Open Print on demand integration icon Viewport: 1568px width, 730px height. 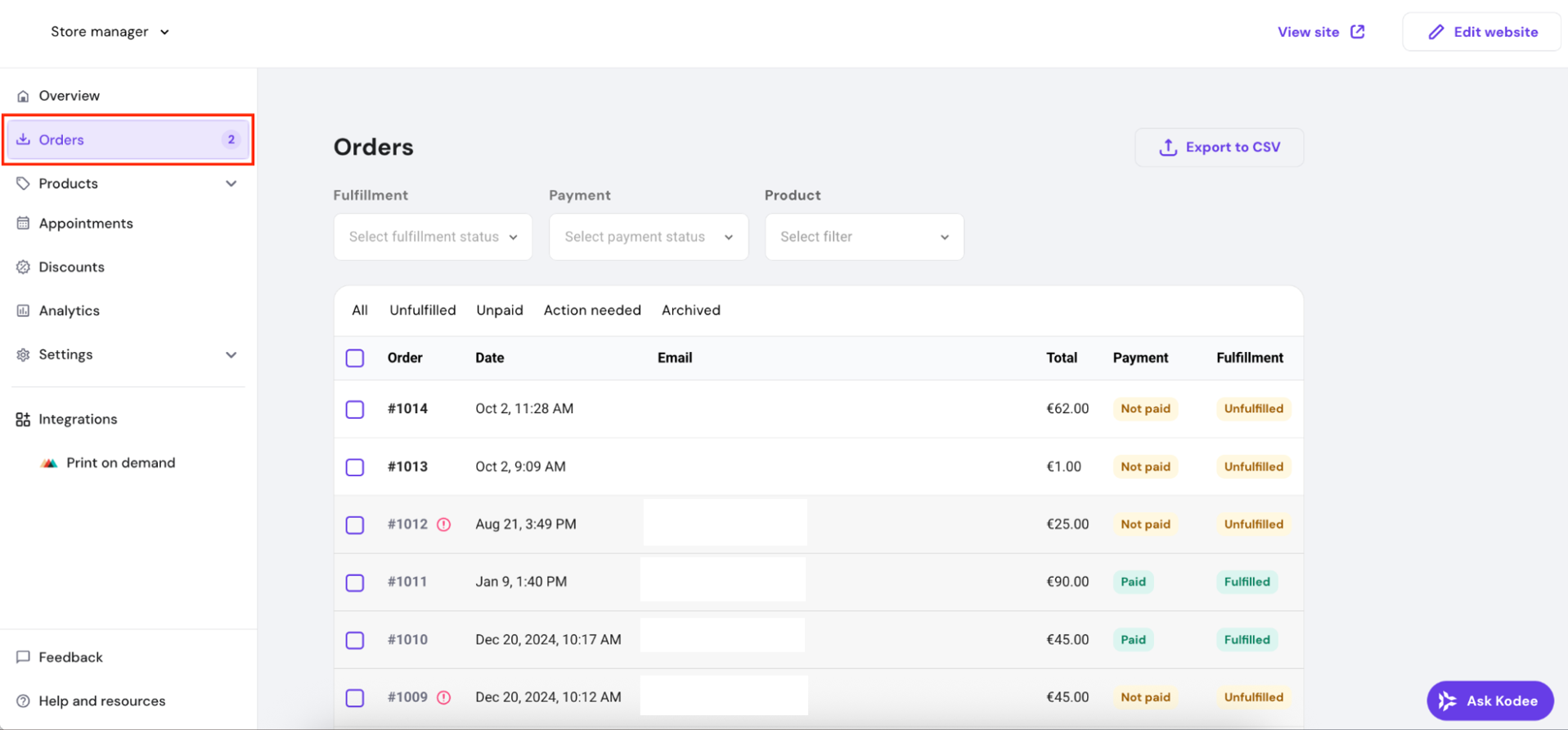pyautogui.click(x=49, y=463)
